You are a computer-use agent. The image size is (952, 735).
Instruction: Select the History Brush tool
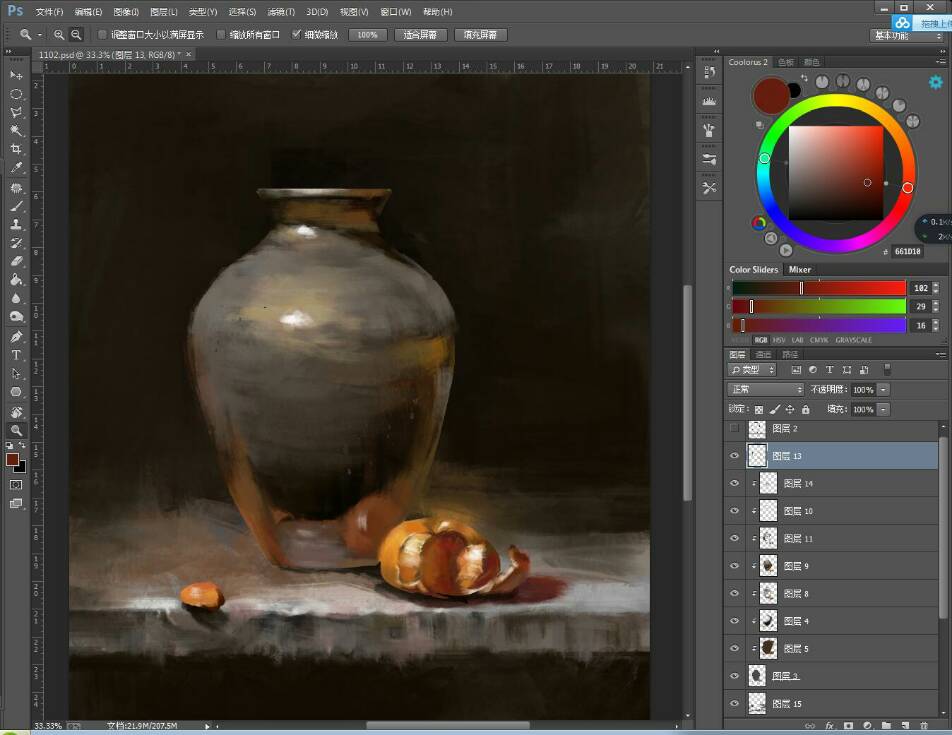[16, 243]
